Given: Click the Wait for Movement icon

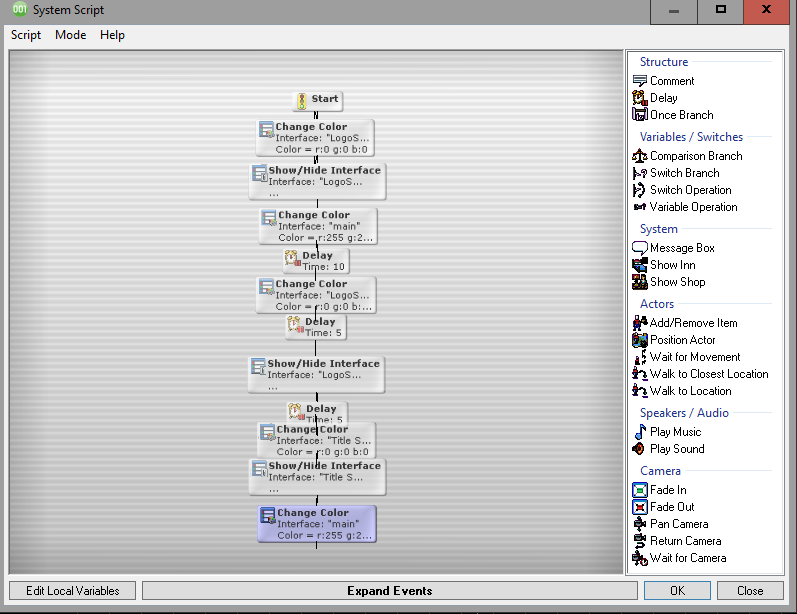Looking at the screenshot, I should click(x=639, y=357).
